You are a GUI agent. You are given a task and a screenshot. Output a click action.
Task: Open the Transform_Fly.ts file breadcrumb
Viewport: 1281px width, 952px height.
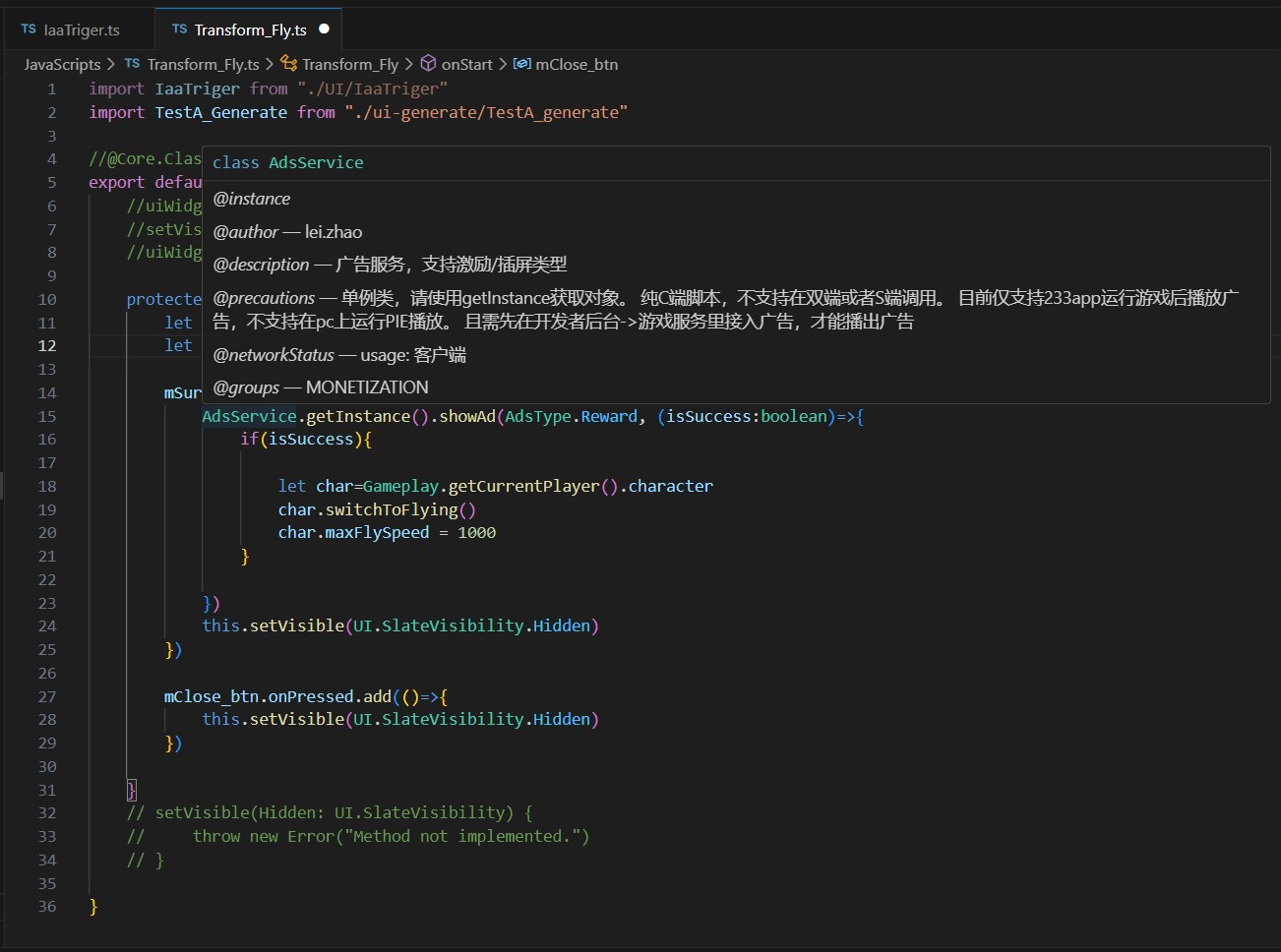pyautogui.click(x=203, y=64)
